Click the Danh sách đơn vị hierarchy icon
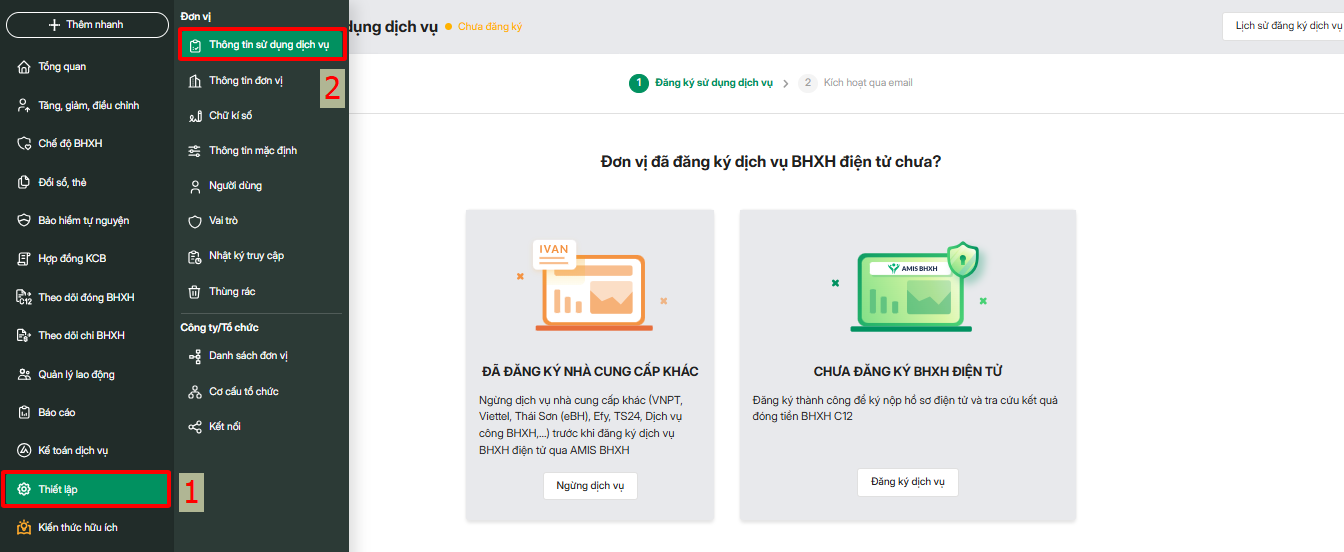Image resolution: width=1344 pixels, height=552 pixels. pos(195,356)
